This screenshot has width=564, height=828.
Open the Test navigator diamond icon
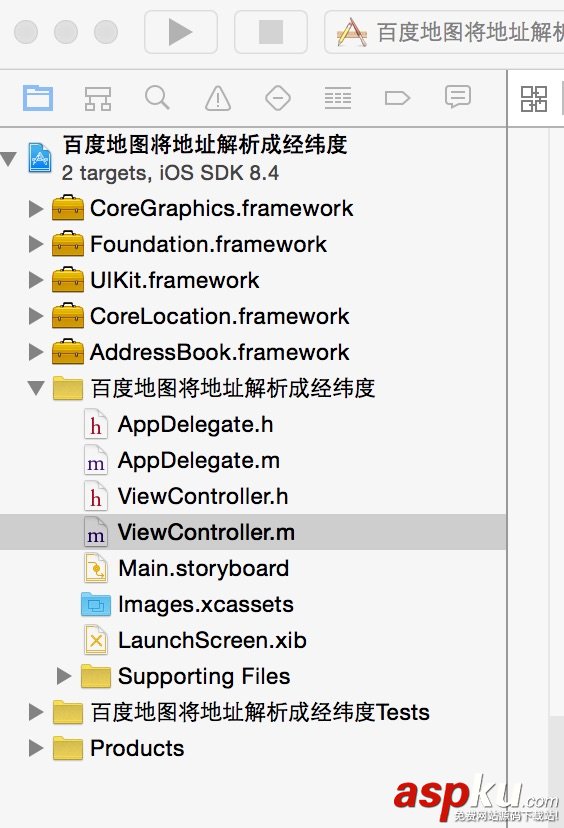(278, 98)
